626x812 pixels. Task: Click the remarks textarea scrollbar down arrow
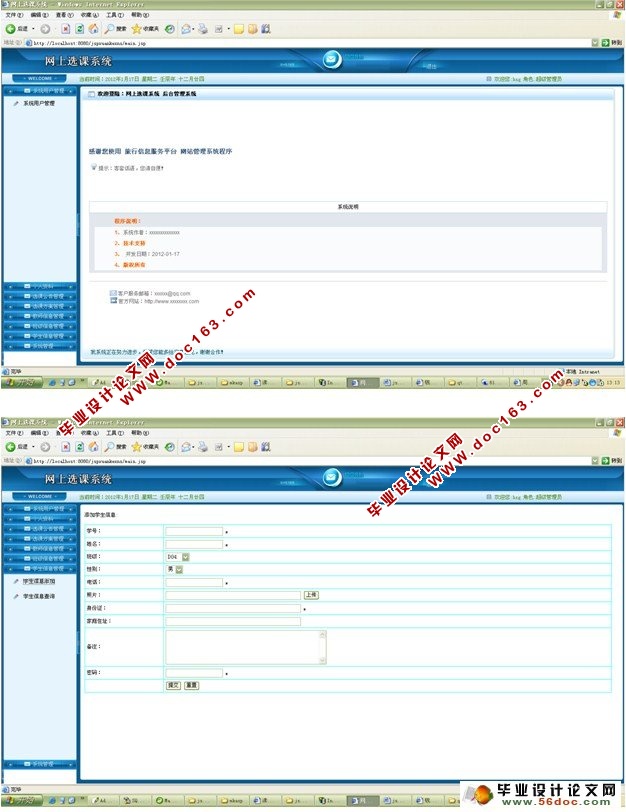(x=323, y=660)
